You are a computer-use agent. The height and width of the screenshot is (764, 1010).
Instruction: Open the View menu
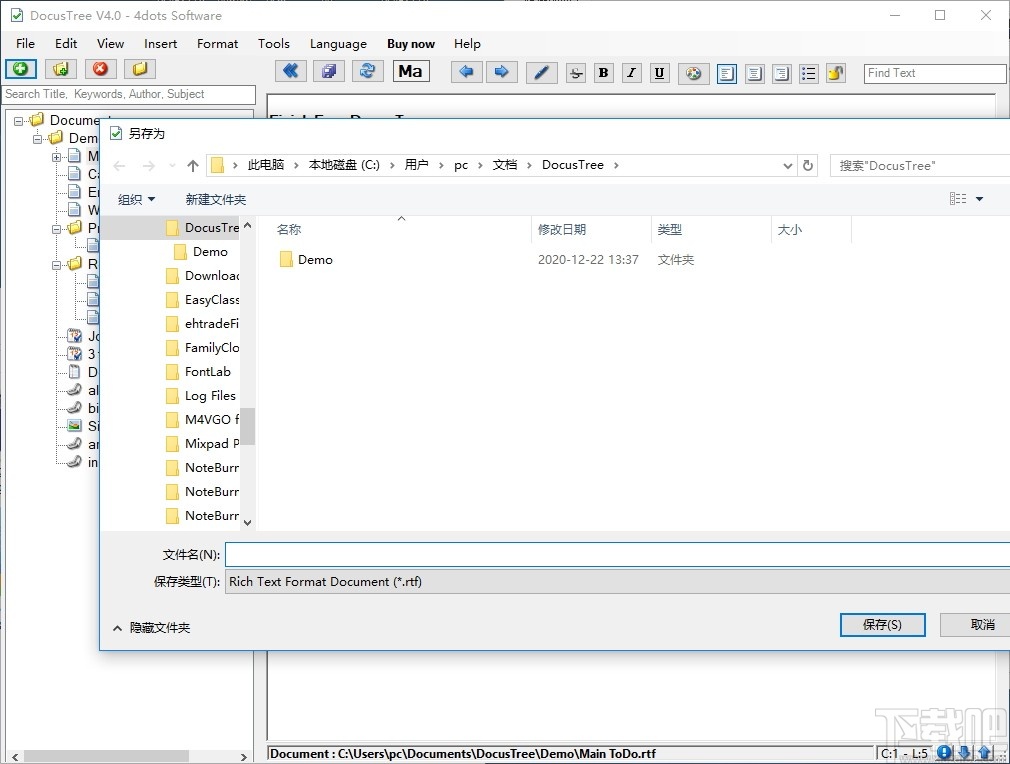pyautogui.click(x=110, y=44)
